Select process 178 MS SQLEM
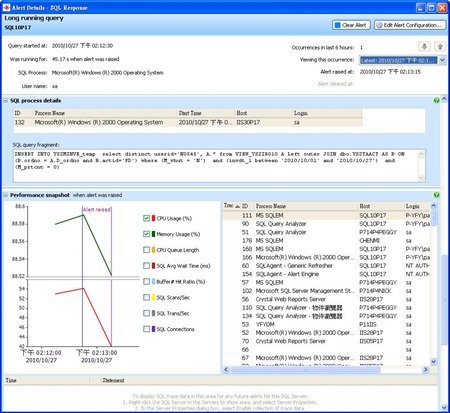The width and height of the screenshot is (450, 413). (x=327, y=240)
